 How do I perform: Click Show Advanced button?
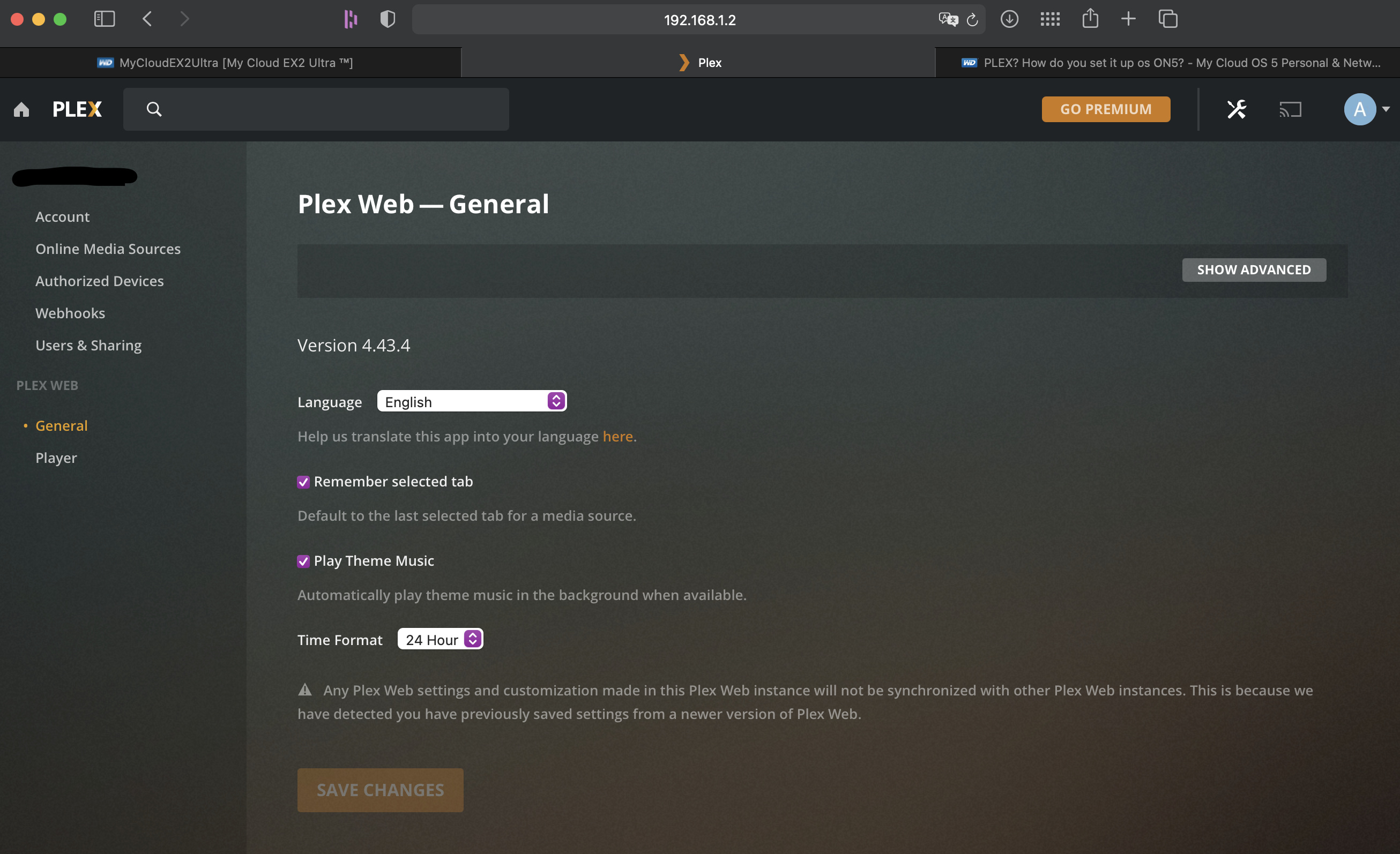pos(1254,269)
